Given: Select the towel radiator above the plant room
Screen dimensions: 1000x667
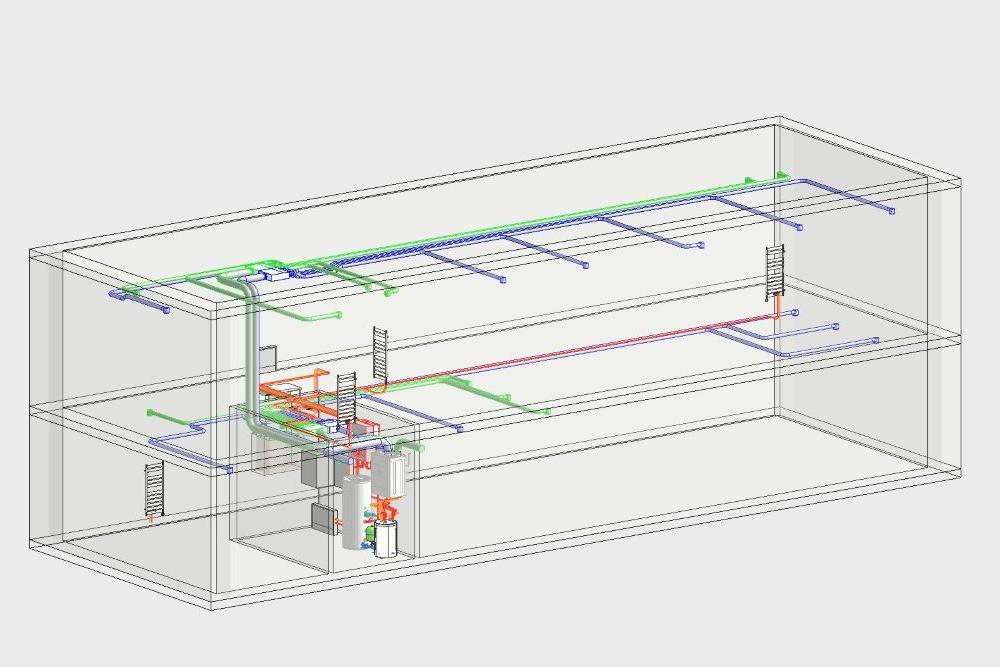Looking at the screenshot, I should click(x=346, y=397).
